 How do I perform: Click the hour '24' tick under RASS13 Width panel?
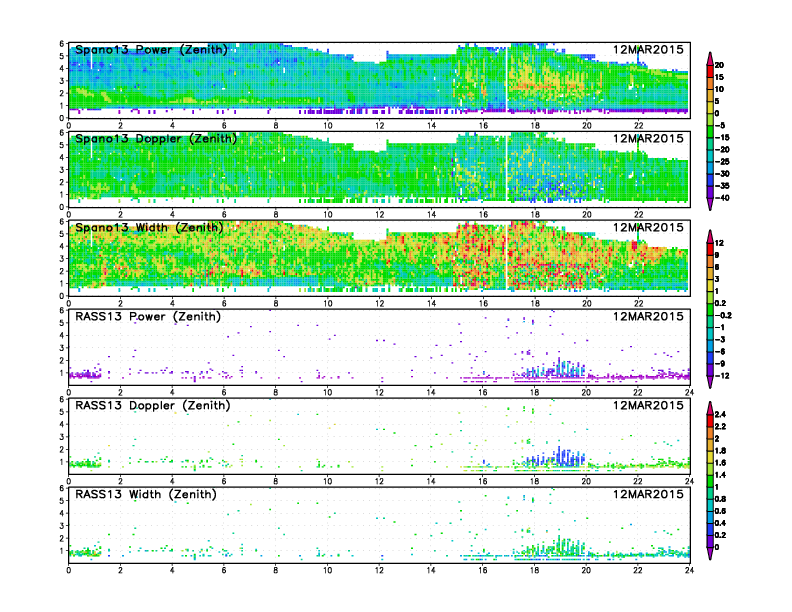pyautogui.click(x=690, y=570)
